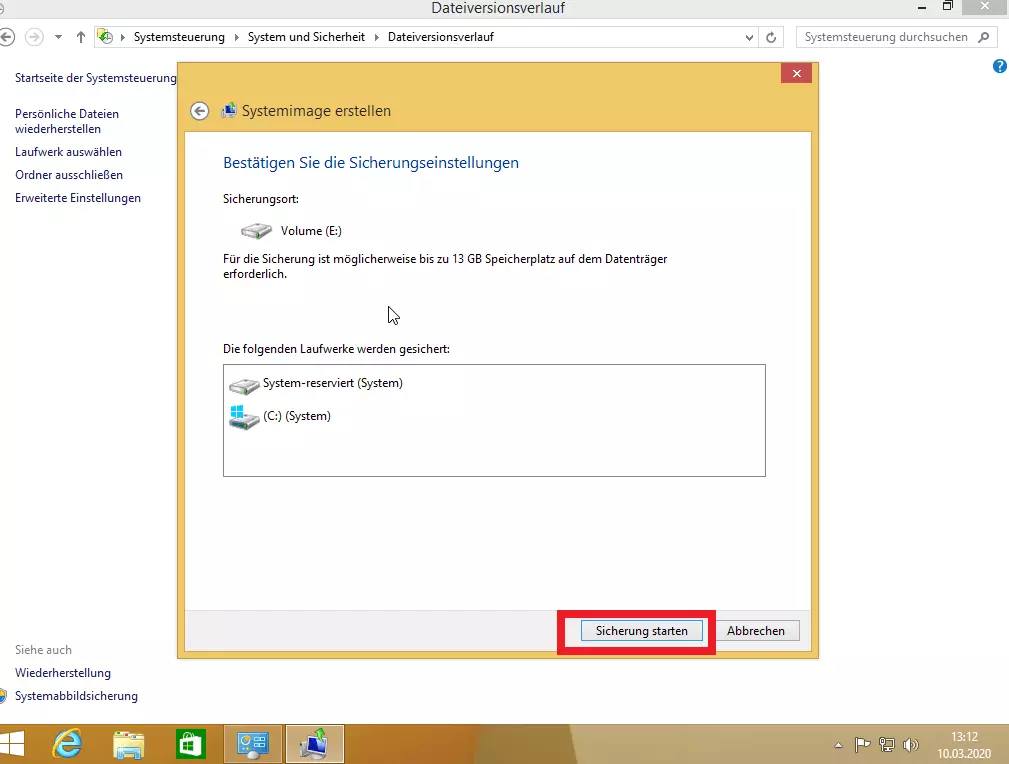Open the Systemabbildsicherung link

[x=76, y=696]
